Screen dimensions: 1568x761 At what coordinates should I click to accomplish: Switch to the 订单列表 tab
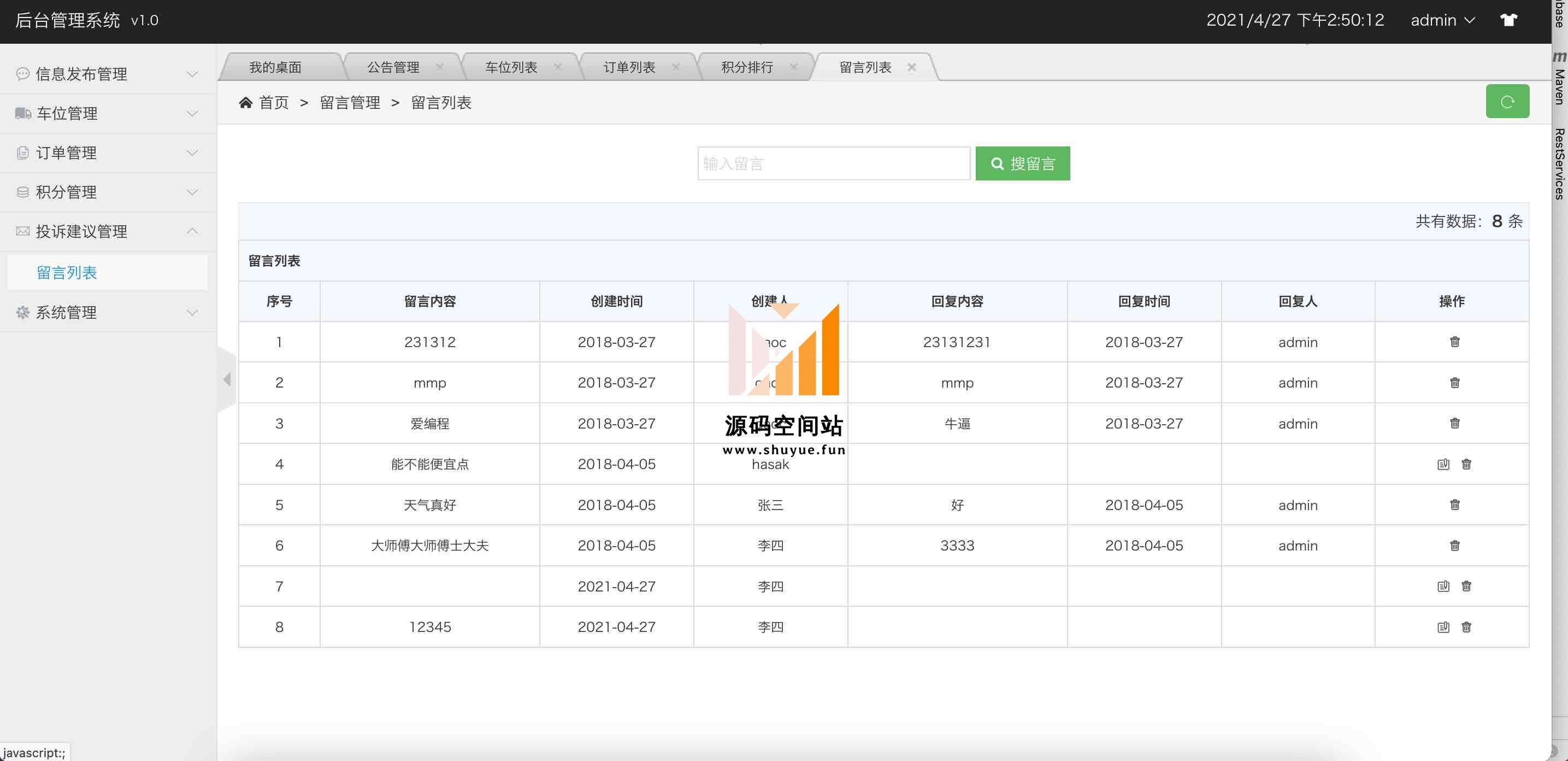(629, 67)
